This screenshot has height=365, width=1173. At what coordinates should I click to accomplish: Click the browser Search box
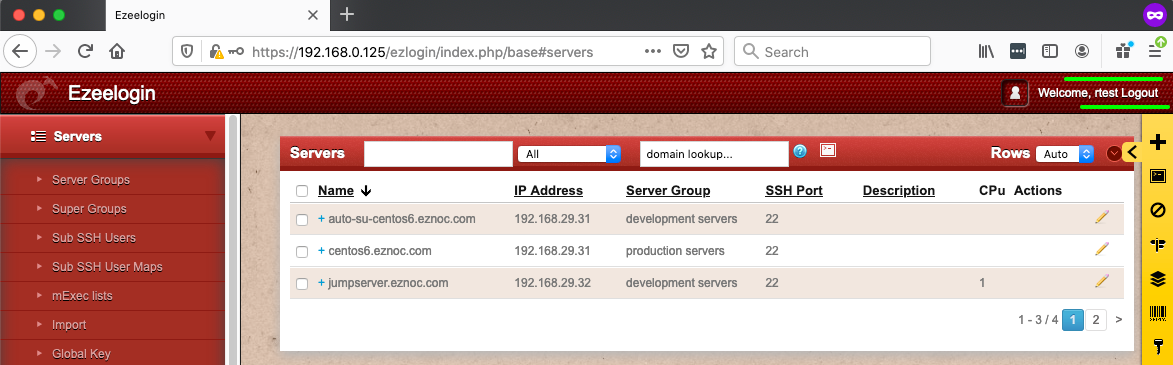tap(832, 52)
